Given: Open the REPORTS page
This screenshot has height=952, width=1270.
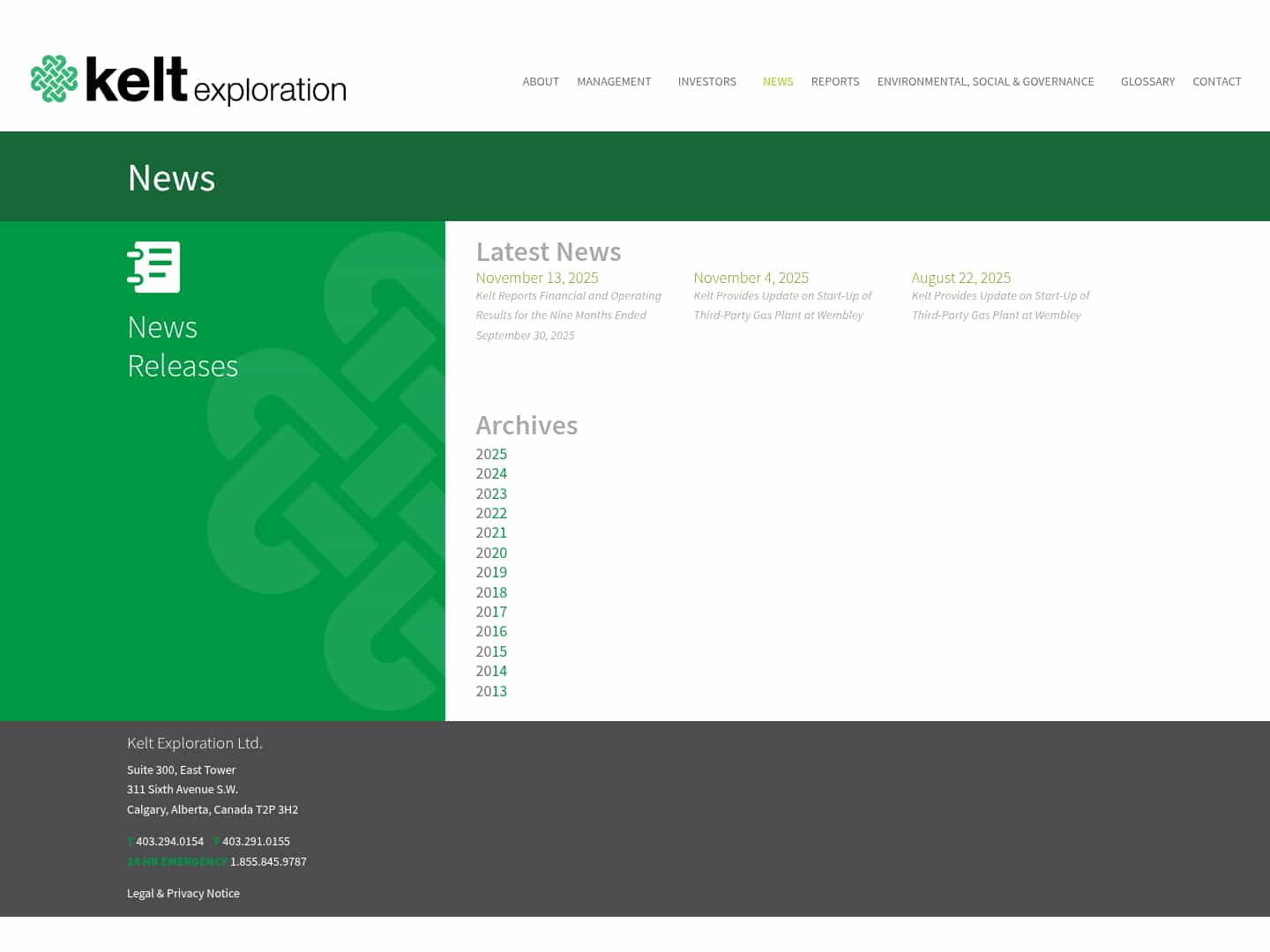Looking at the screenshot, I should [x=835, y=81].
